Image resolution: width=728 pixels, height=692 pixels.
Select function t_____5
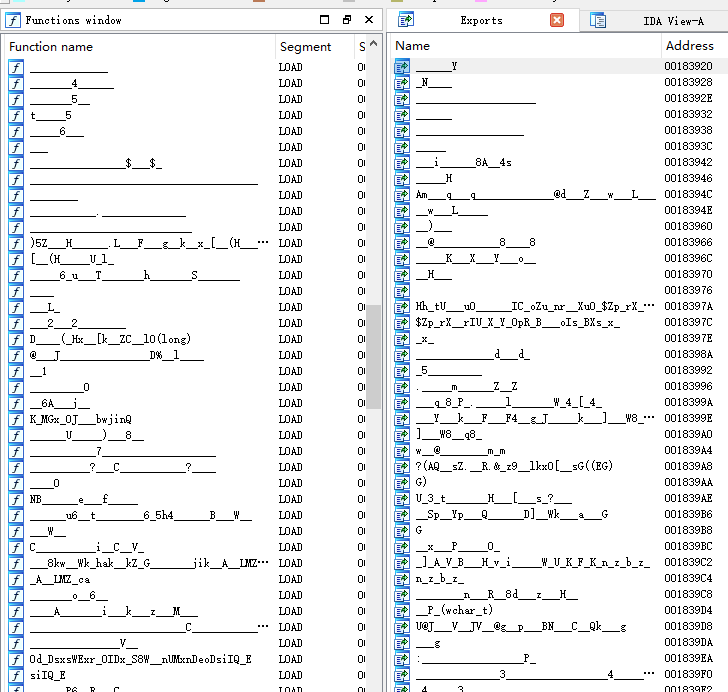coord(51,116)
